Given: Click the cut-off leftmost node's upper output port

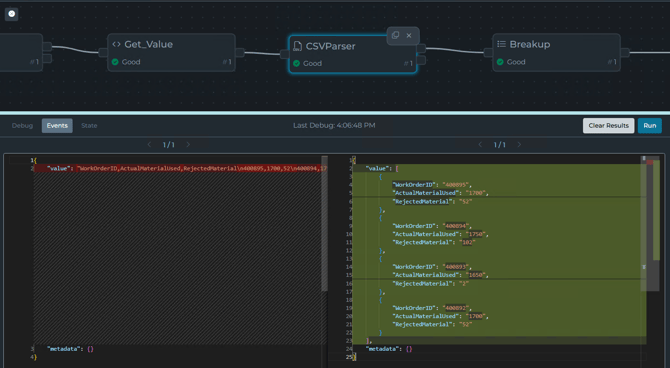Looking at the screenshot, I should [47, 46].
